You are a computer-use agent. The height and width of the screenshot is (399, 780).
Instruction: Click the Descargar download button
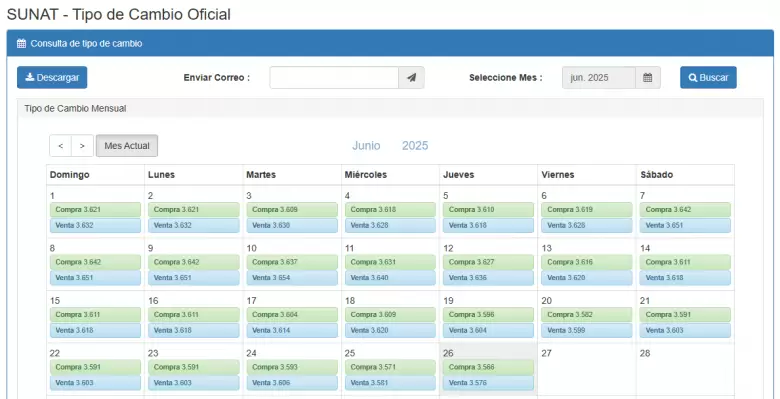coord(52,78)
